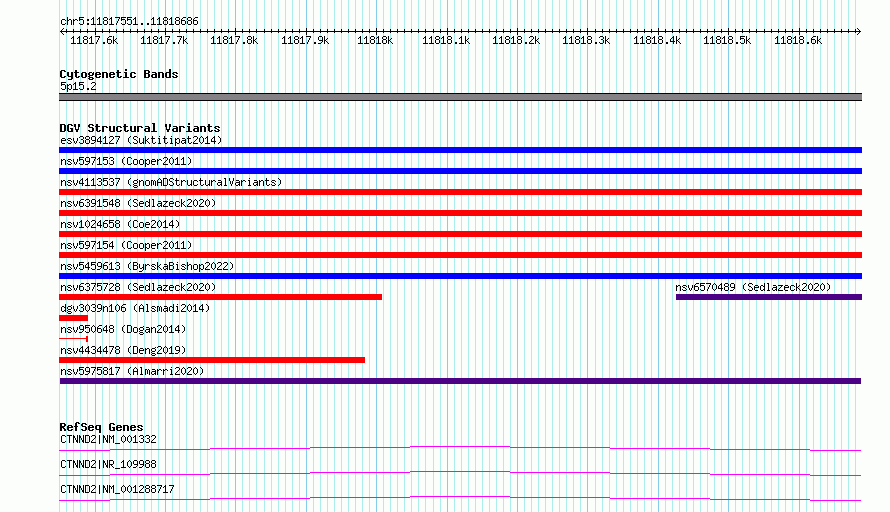The image size is (890, 512).
Task: Select the nsv4434478 (Deng2019) label
Action: pyautogui.click(x=123, y=350)
